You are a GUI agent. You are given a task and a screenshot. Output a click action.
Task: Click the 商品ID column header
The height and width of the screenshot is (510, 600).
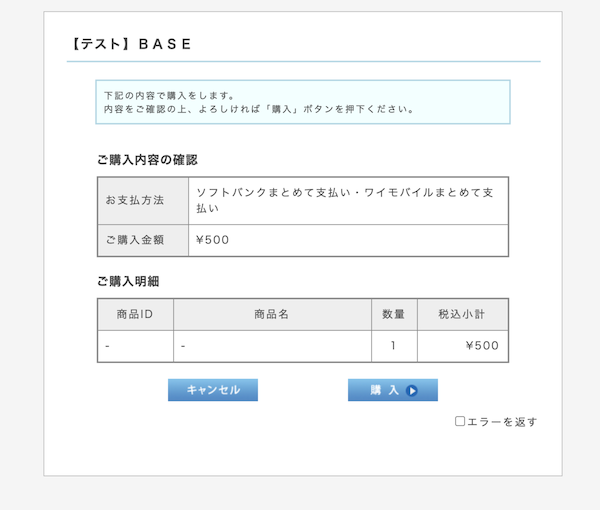pos(135,314)
